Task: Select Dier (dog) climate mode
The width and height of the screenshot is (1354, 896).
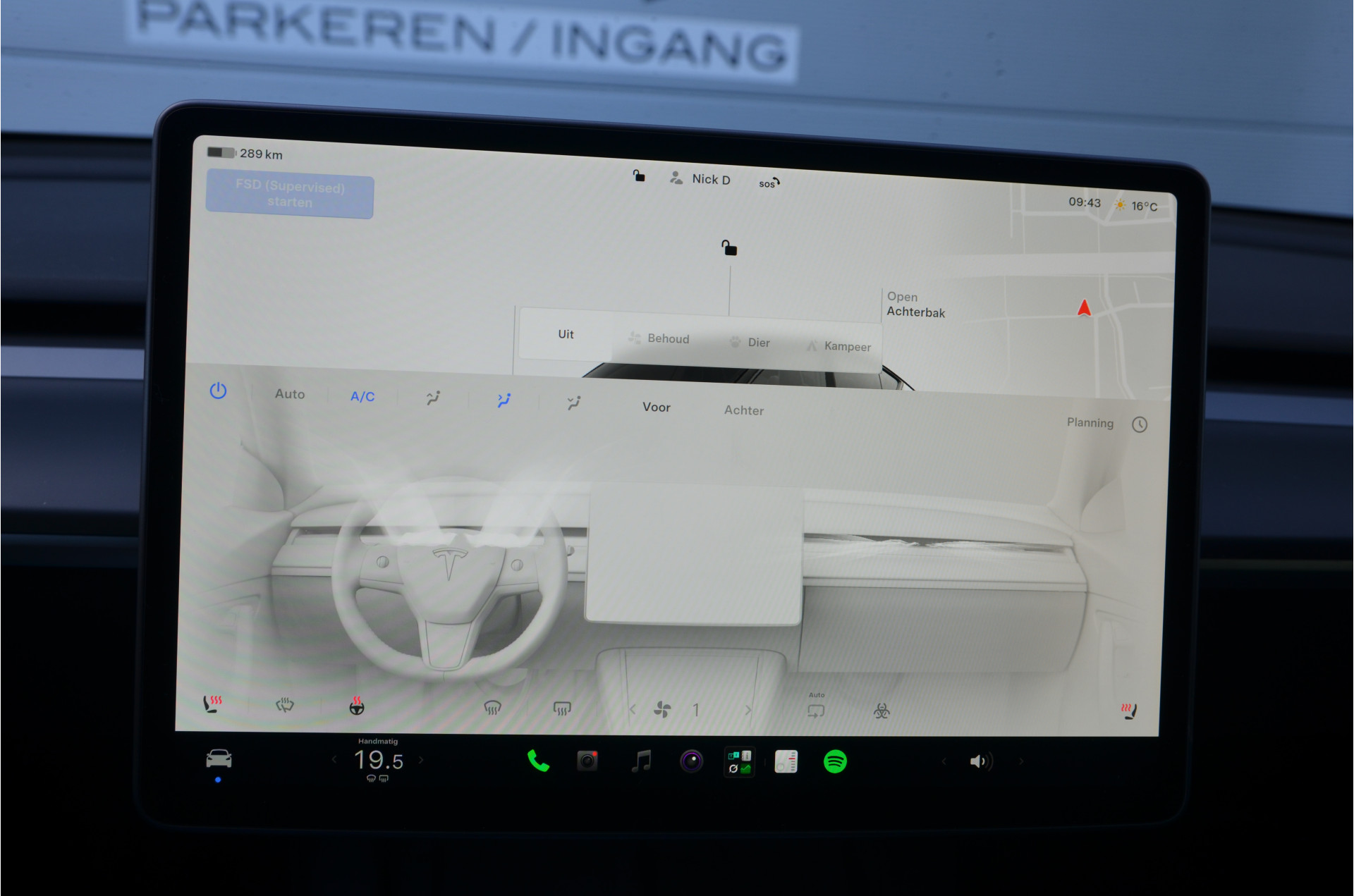Action: click(750, 343)
